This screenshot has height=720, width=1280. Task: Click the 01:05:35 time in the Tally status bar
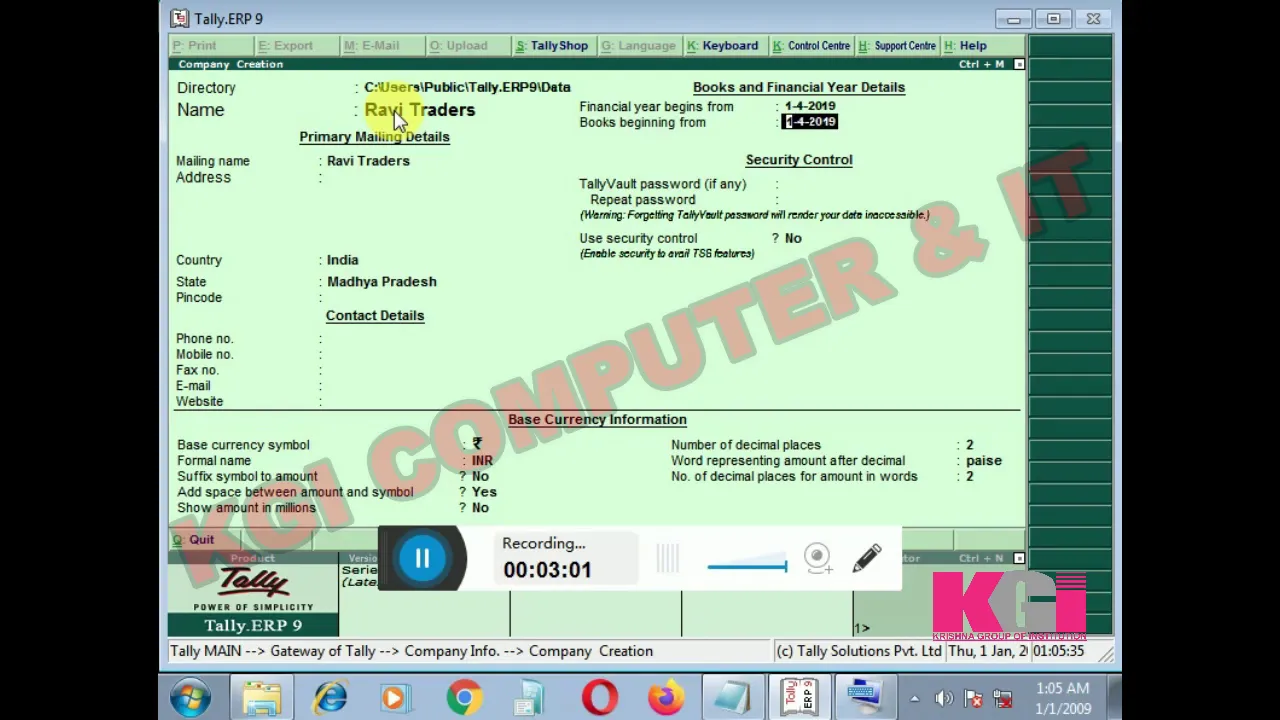pos(1058,651)
